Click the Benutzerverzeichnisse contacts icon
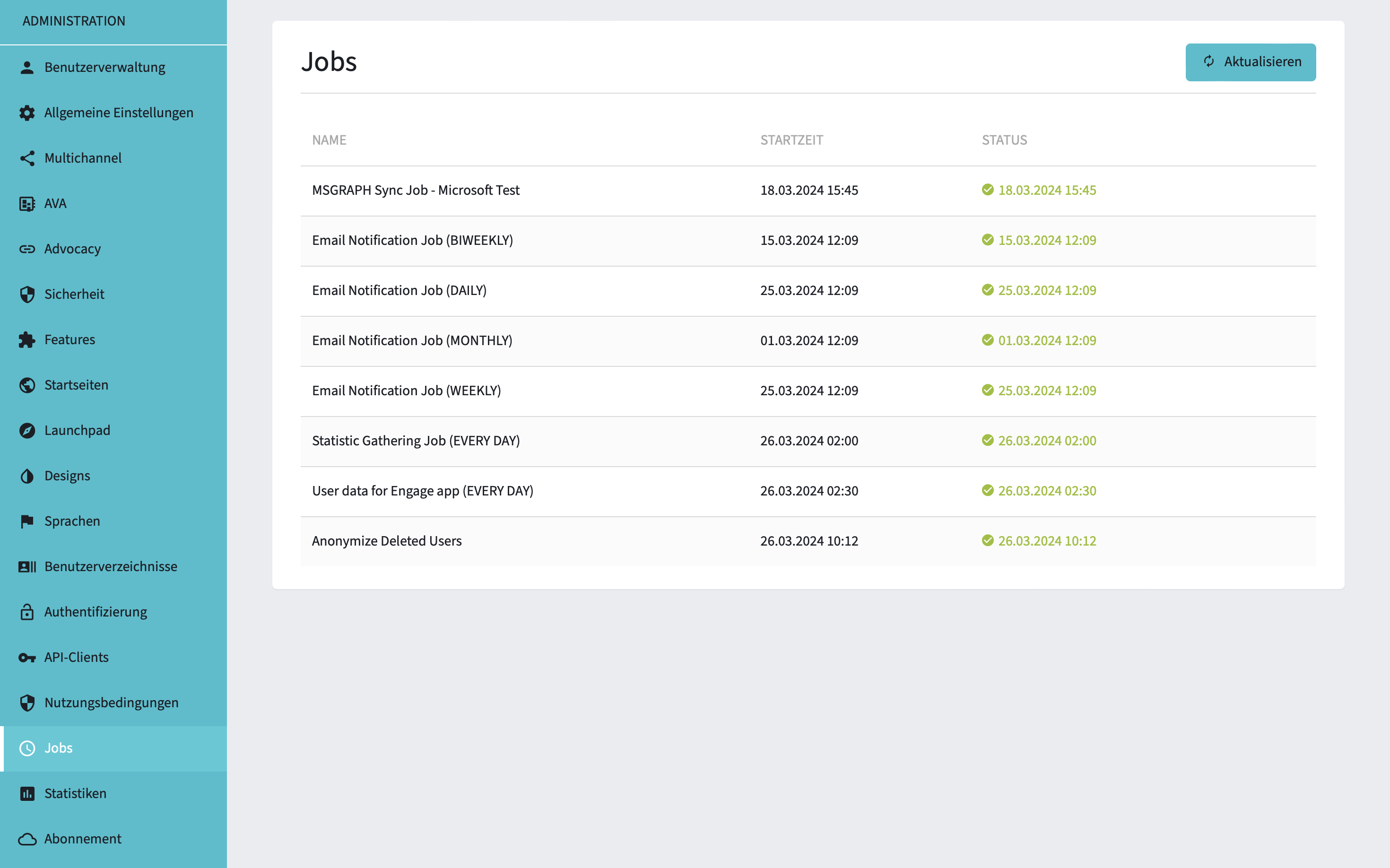Image resolution: width=1390 pixels, height=868 pixels. [27, 566]
